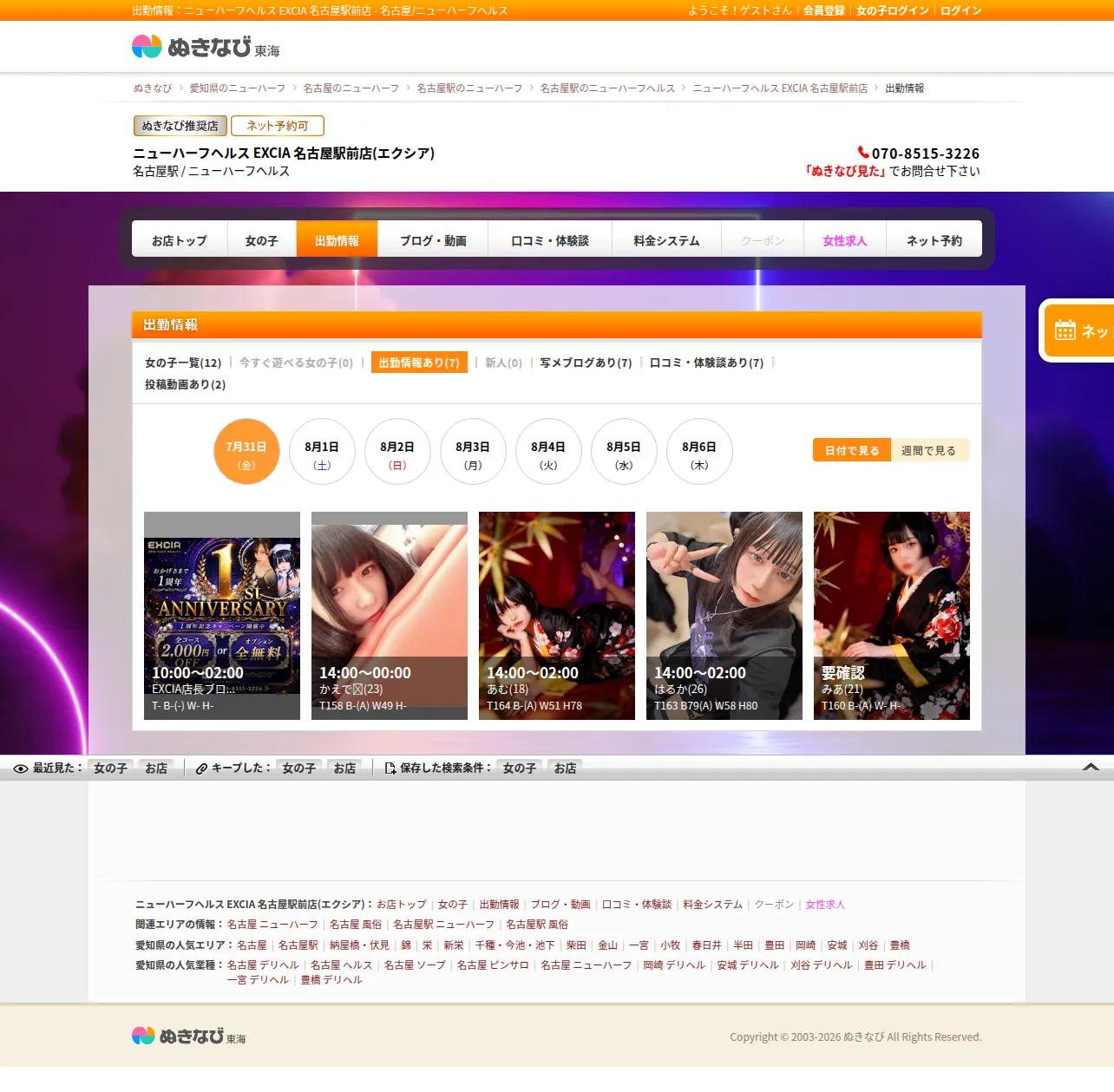This screenshot has height=1092, width=1114.
Task: Filter by 写メブログあり(7)
Action: [586, 363]
